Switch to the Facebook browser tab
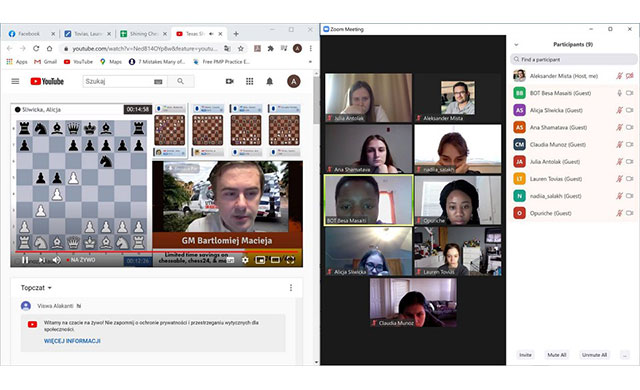Viewport: 640px width, 390px height. pos(29,34)
